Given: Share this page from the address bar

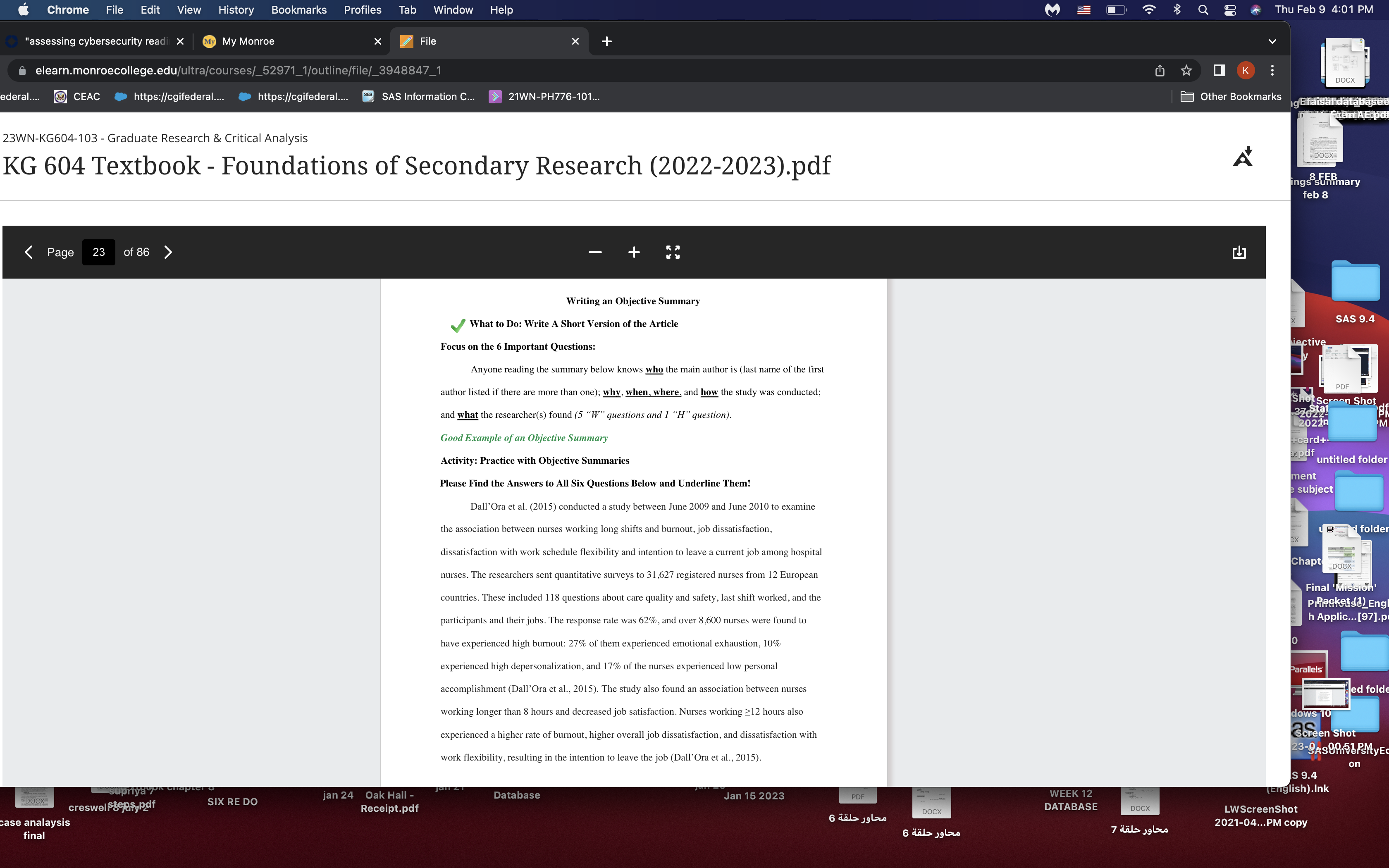Looking at the screenshot, I should point(1160,70).
